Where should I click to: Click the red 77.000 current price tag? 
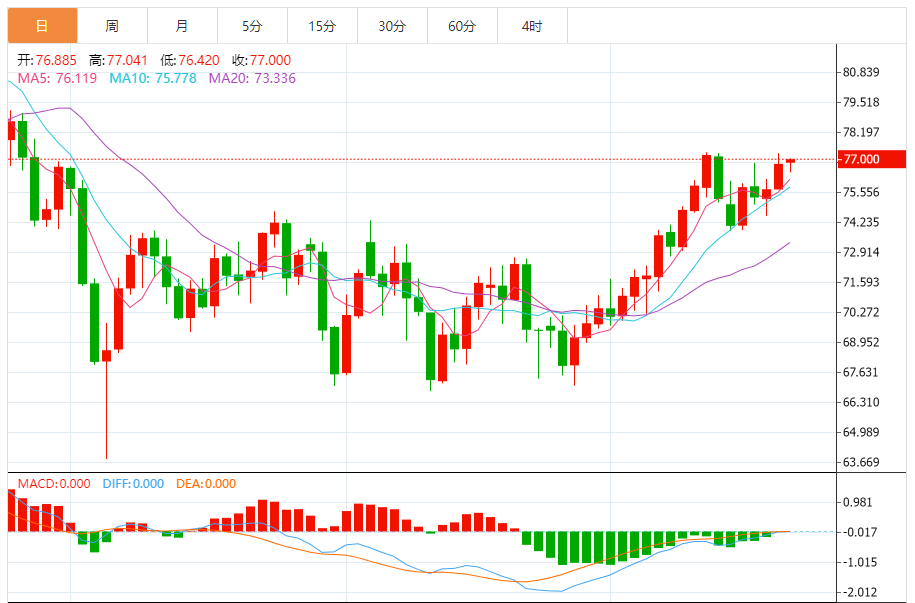(872, 159)
